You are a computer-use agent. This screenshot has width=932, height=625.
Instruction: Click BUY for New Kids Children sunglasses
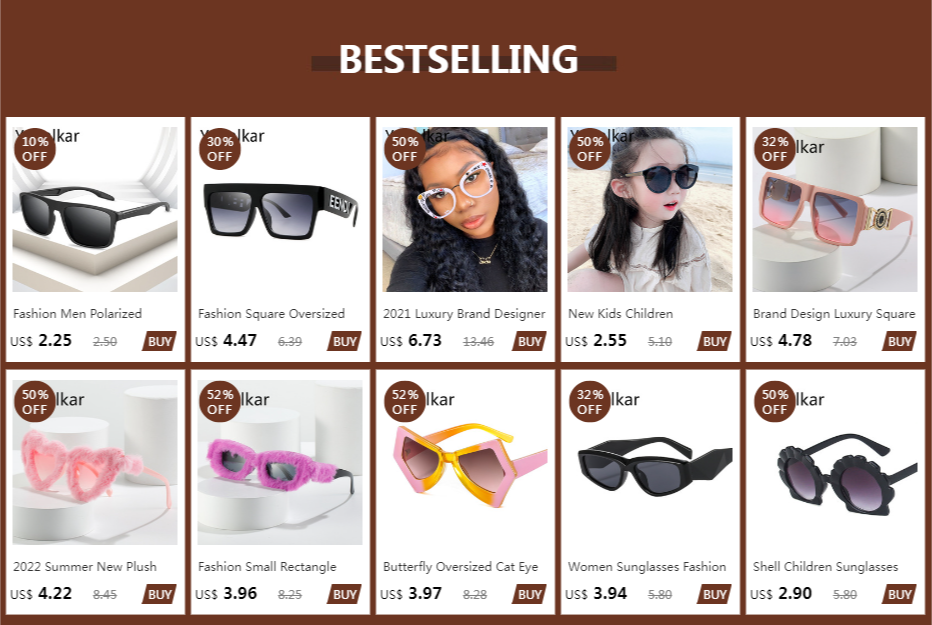pyautogui.click(x=714, y=341)
